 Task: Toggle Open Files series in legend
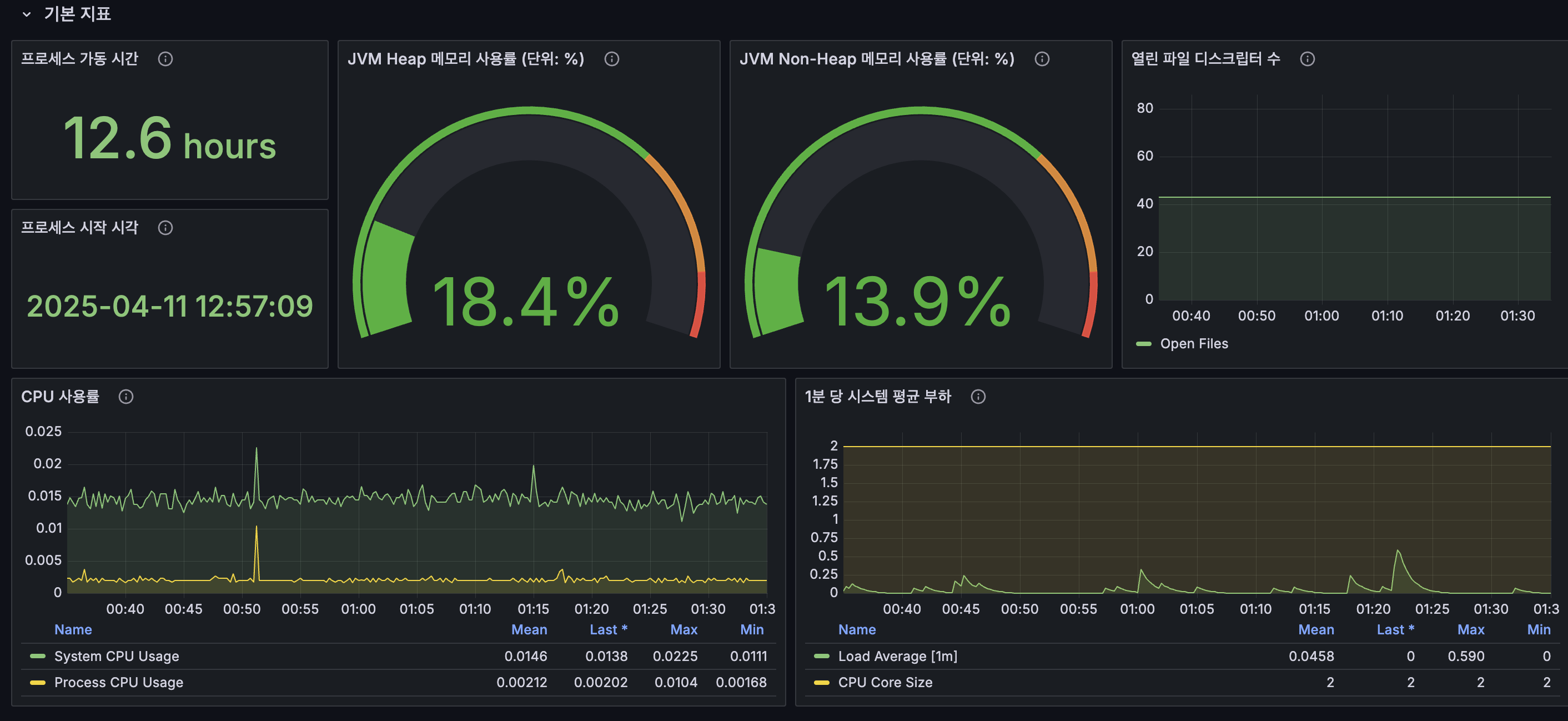pyautogui.click(x=1193, y=344)
